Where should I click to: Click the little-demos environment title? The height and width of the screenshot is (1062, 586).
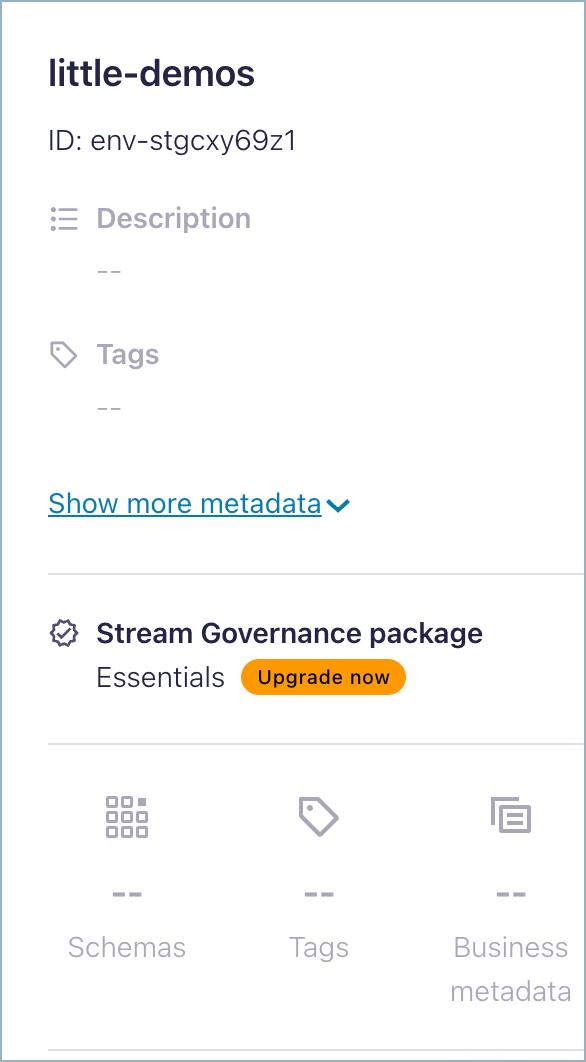click(152, 73)
